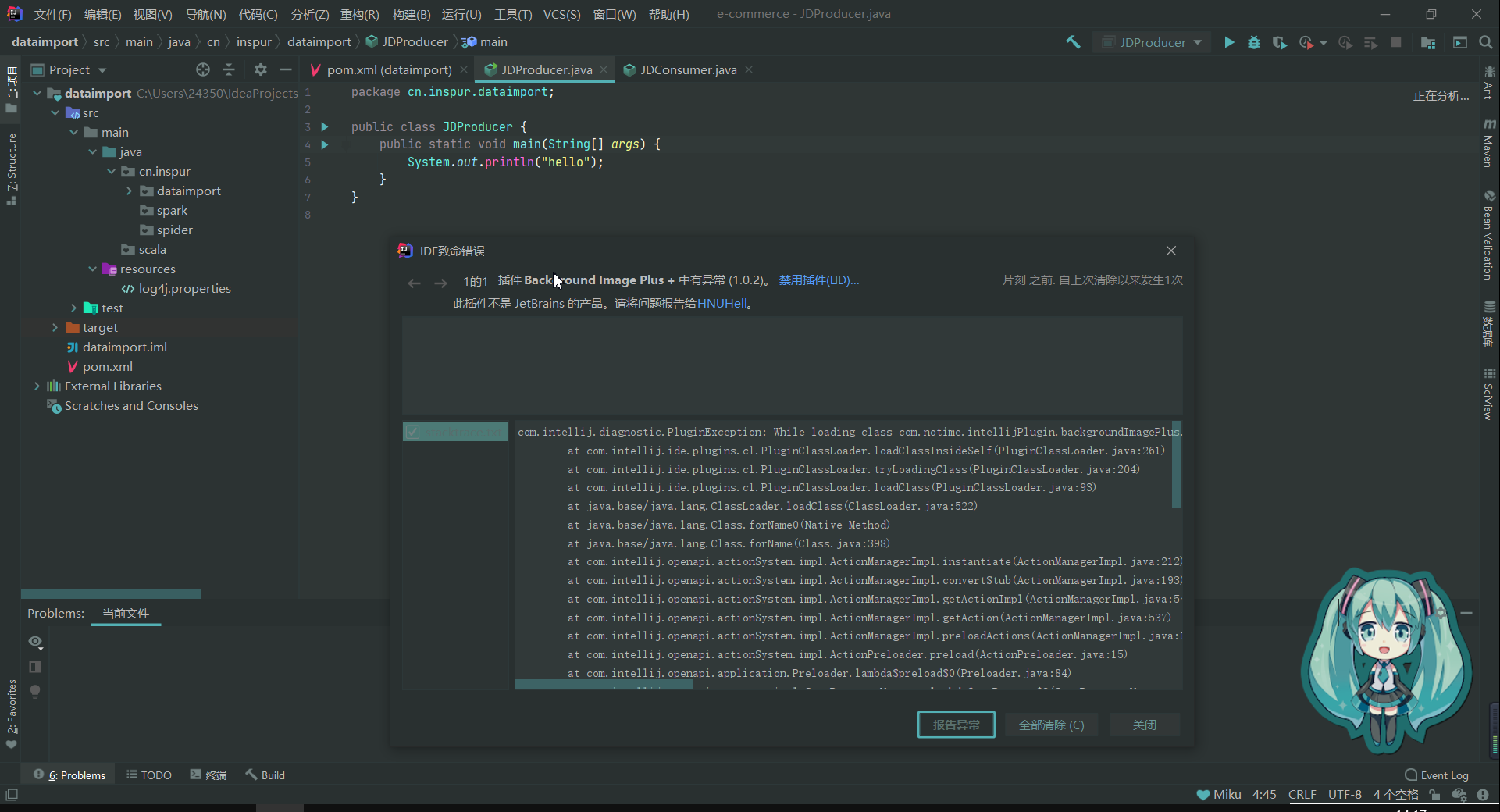Open the VCS menu

pos(561,13)
